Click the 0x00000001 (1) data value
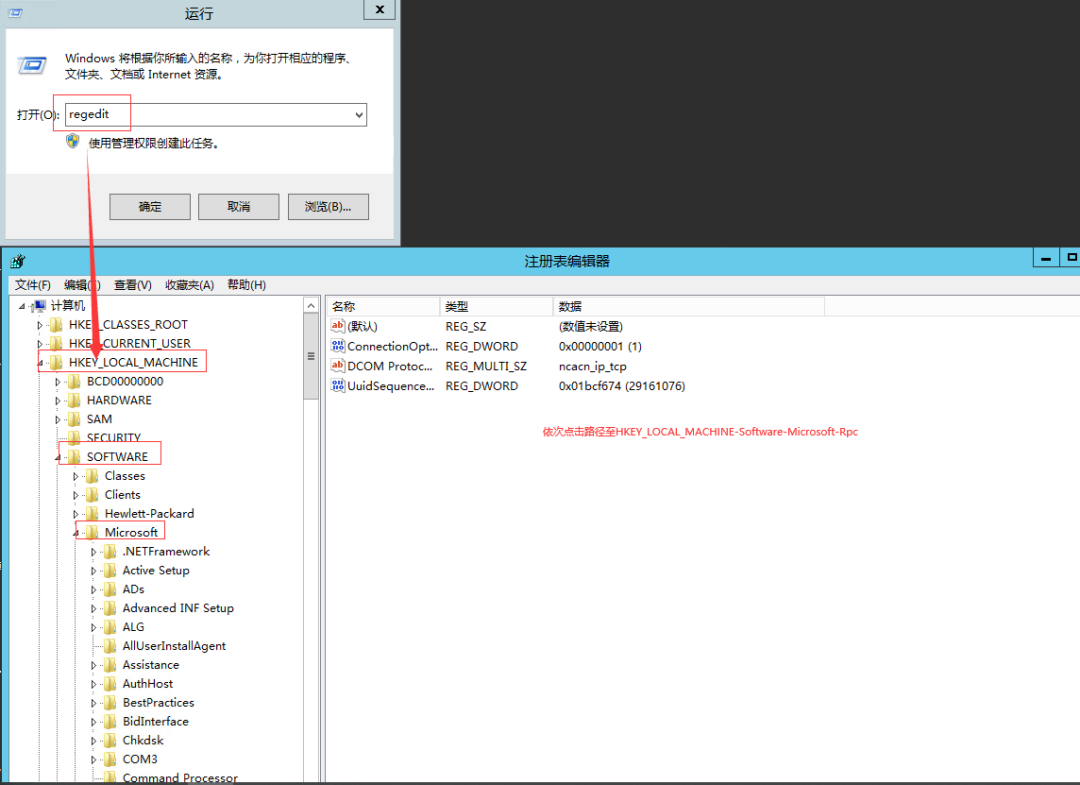Screen dimensions: 1080x785 point(600,346)
